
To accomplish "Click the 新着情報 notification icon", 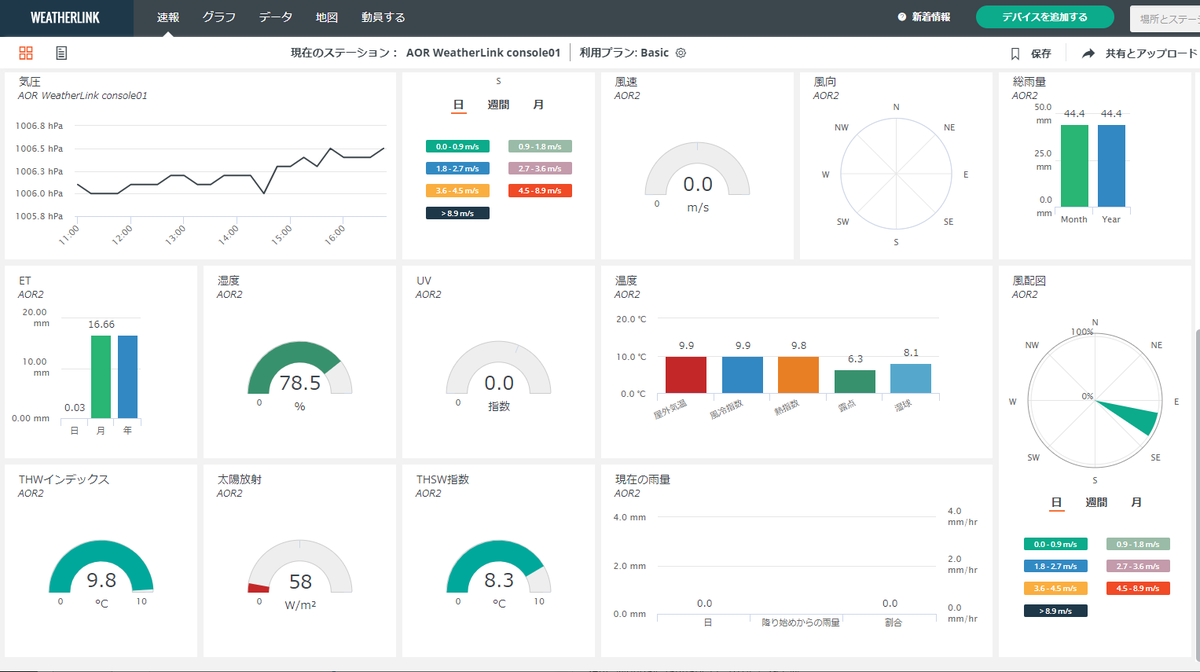I will [x=902, y=17].
